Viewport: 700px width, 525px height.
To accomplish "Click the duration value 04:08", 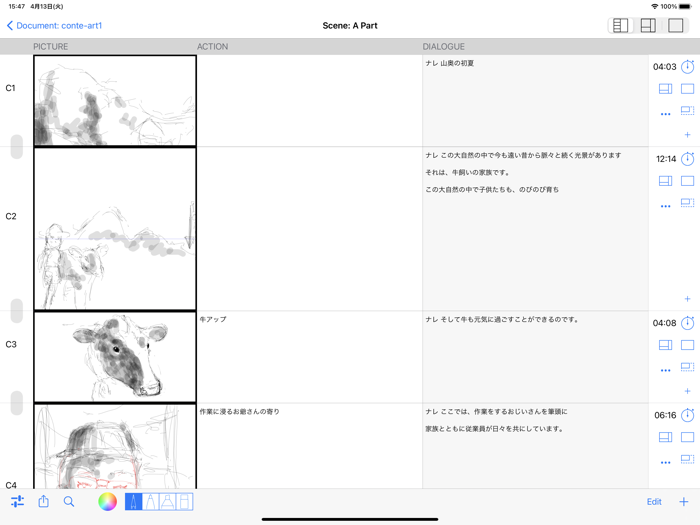I will tap(664, 323).
